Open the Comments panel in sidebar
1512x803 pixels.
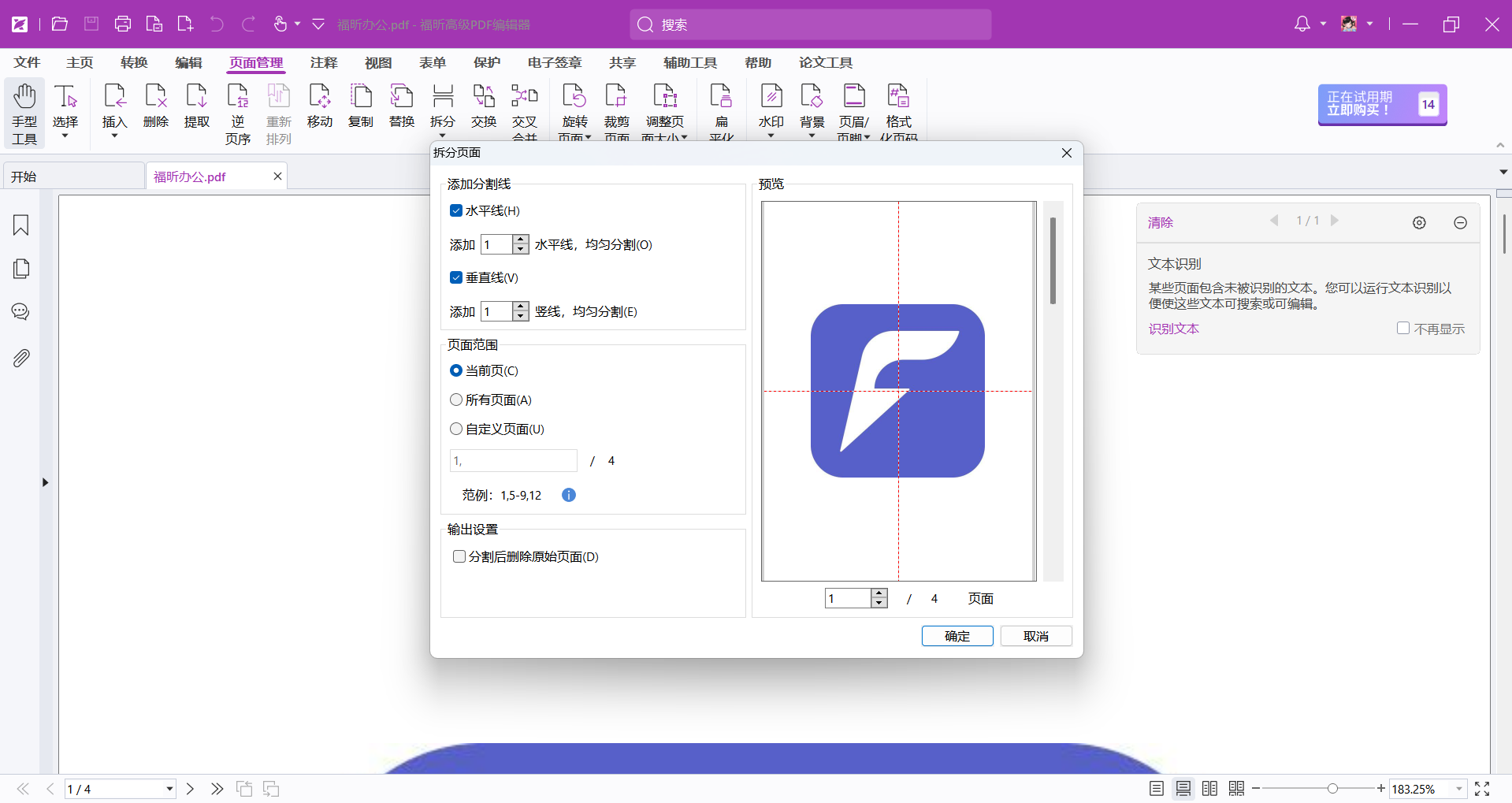click(21, 312)
